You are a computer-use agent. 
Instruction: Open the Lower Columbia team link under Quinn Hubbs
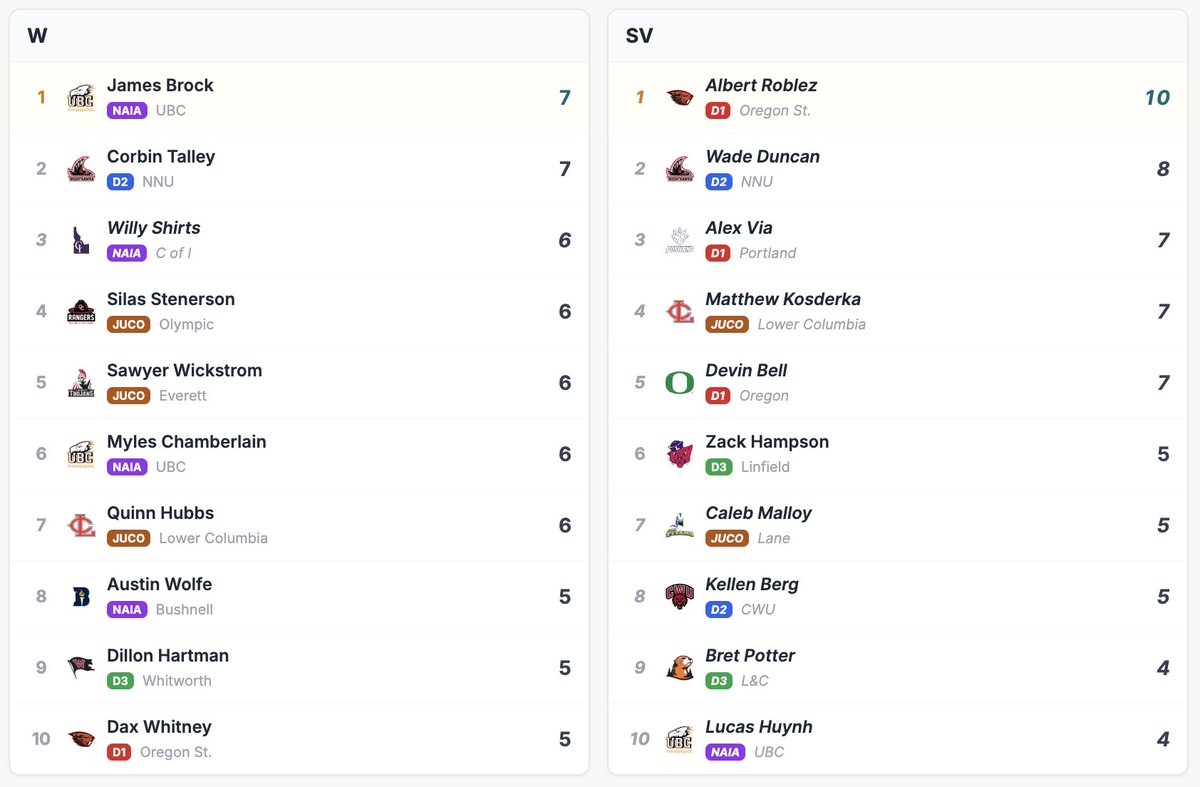213,538
